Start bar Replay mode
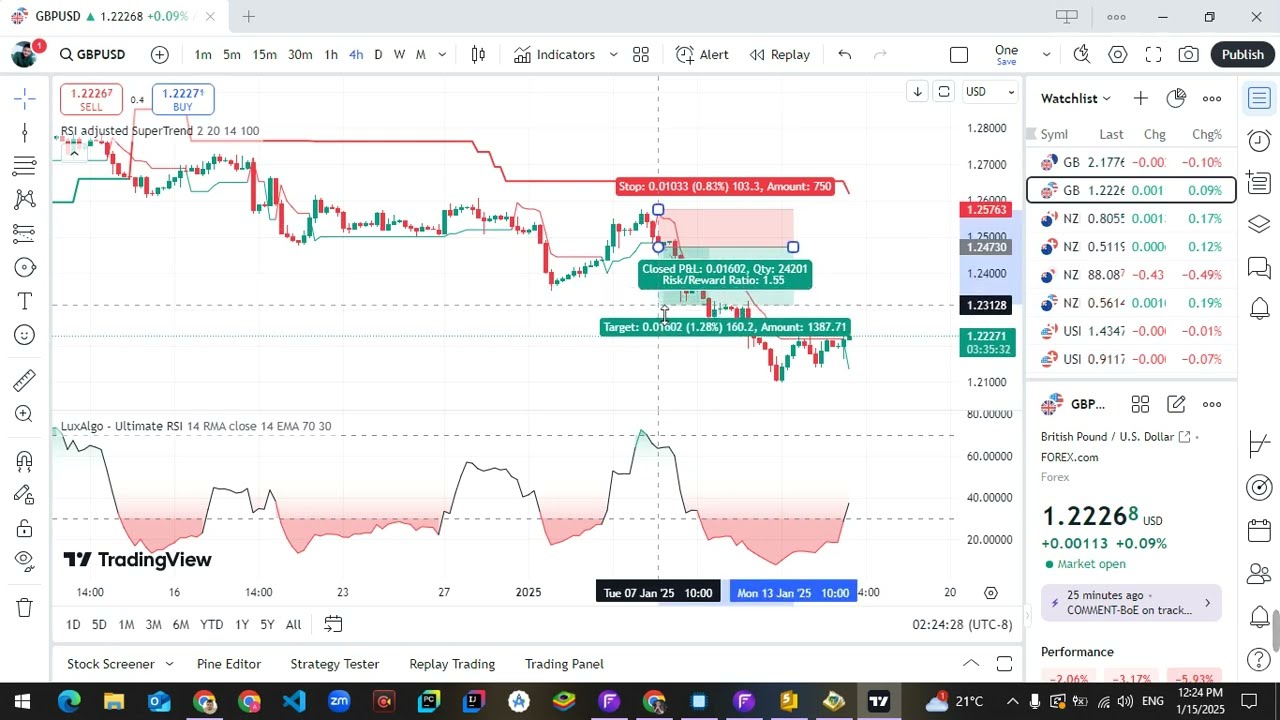The image size is (1280, 720). [780, 55]
